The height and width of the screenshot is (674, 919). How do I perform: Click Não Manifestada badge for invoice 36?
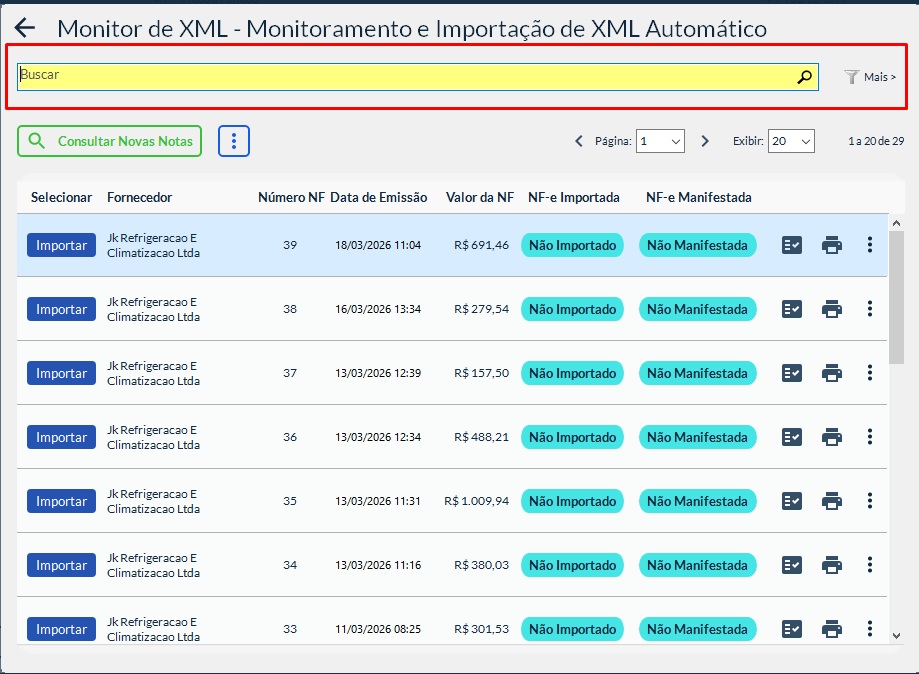tap(697, 437)
